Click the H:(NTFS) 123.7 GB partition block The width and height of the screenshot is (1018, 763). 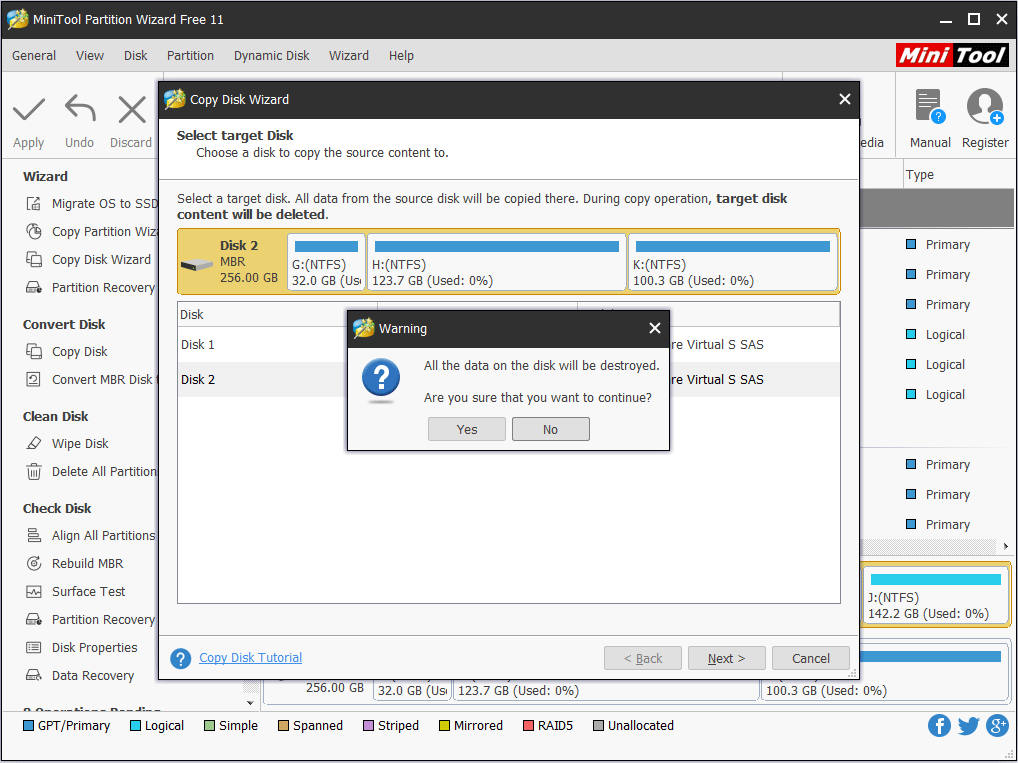[497, 262]
